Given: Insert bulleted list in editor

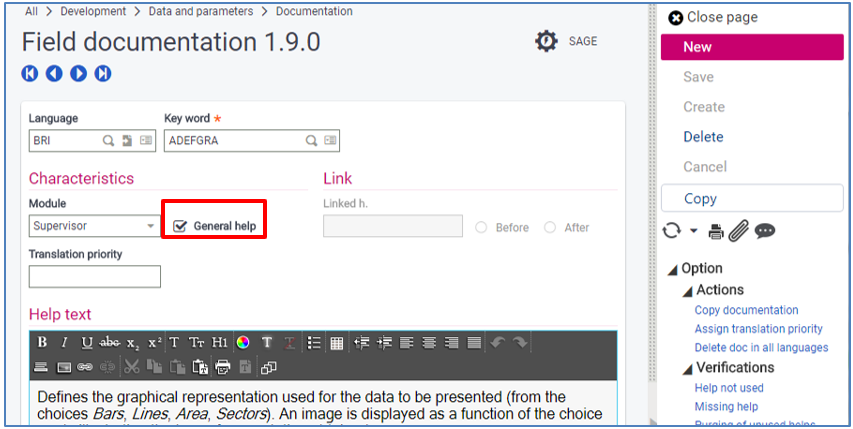Looking at the screenshot, I should 314,342.
